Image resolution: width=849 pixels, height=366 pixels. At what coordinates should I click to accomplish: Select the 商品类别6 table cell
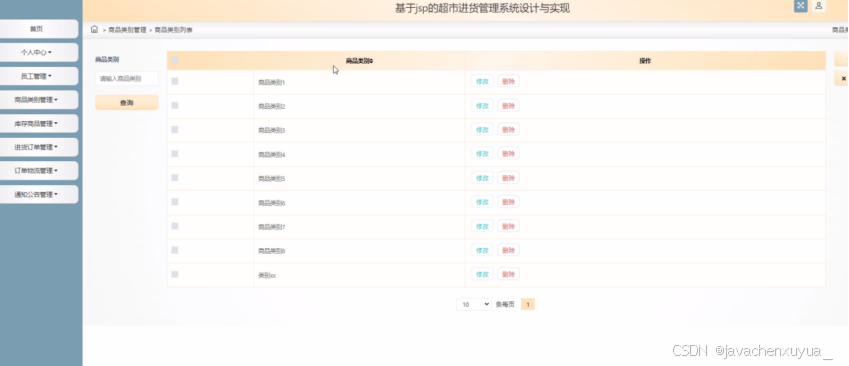359,203
